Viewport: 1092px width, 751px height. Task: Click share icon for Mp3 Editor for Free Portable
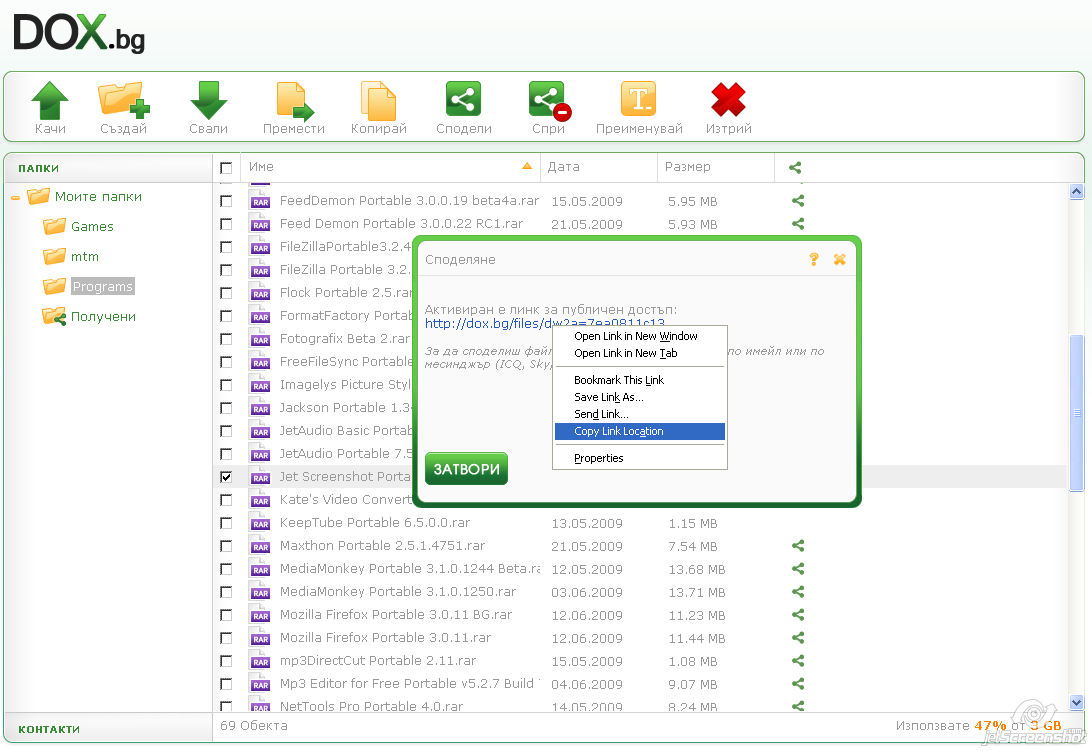(798, 683)
